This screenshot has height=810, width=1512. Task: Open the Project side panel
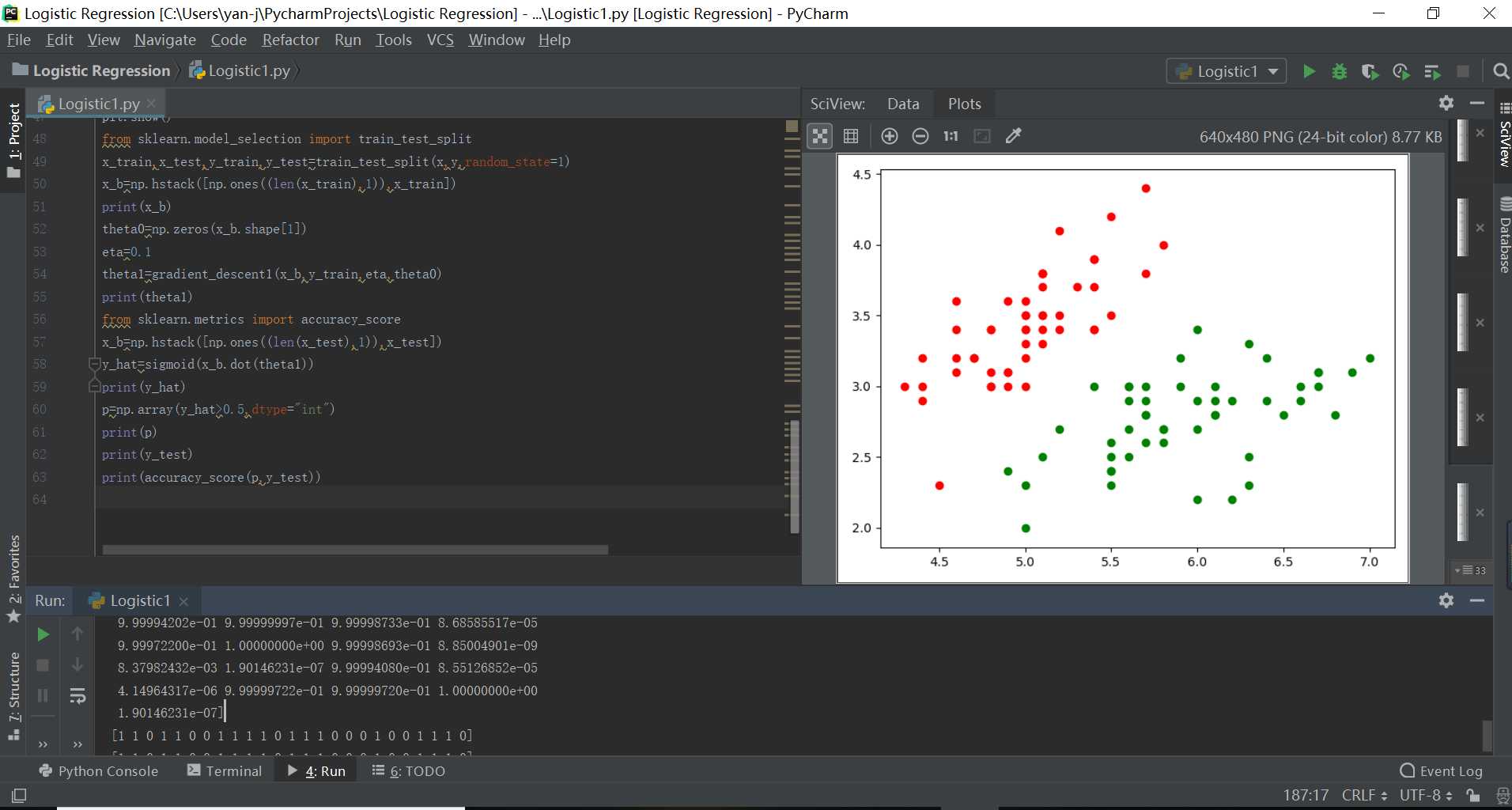13,141
